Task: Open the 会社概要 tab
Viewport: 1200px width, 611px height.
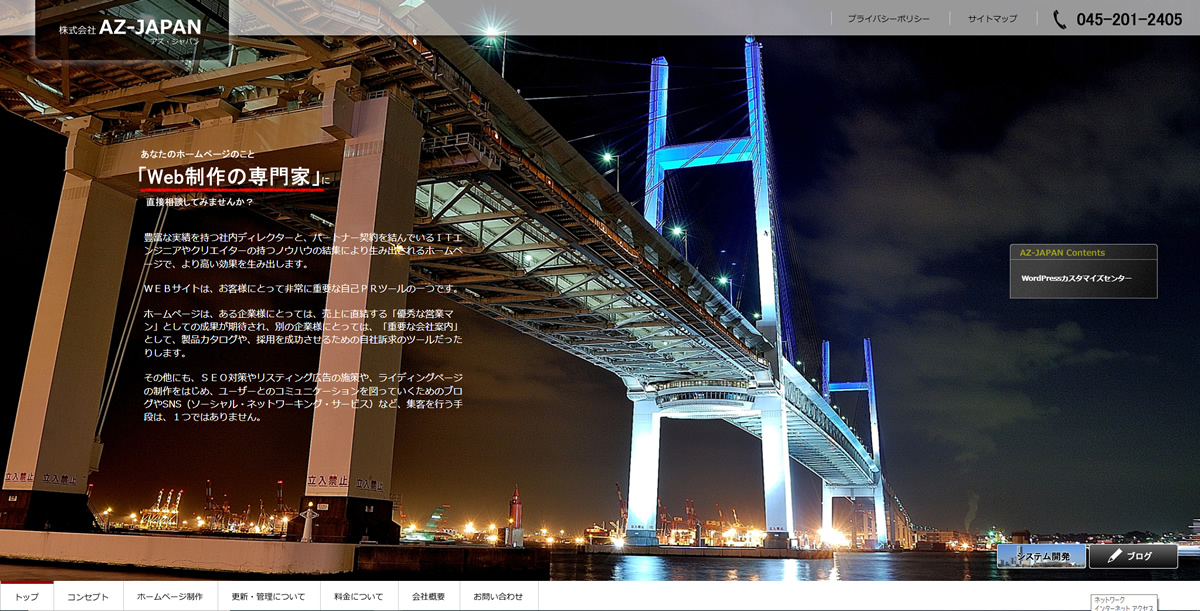Action: pos(429,596)
